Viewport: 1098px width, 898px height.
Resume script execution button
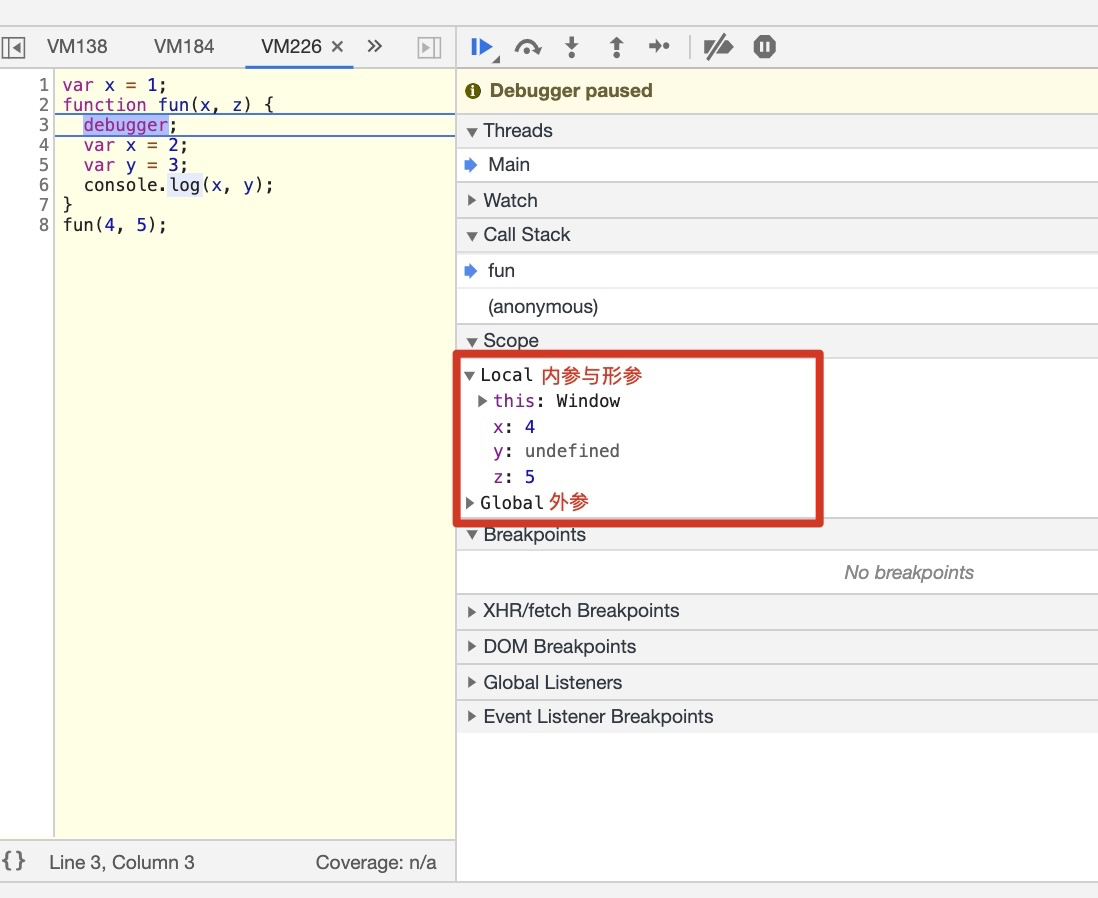click(x=482, y=48)
